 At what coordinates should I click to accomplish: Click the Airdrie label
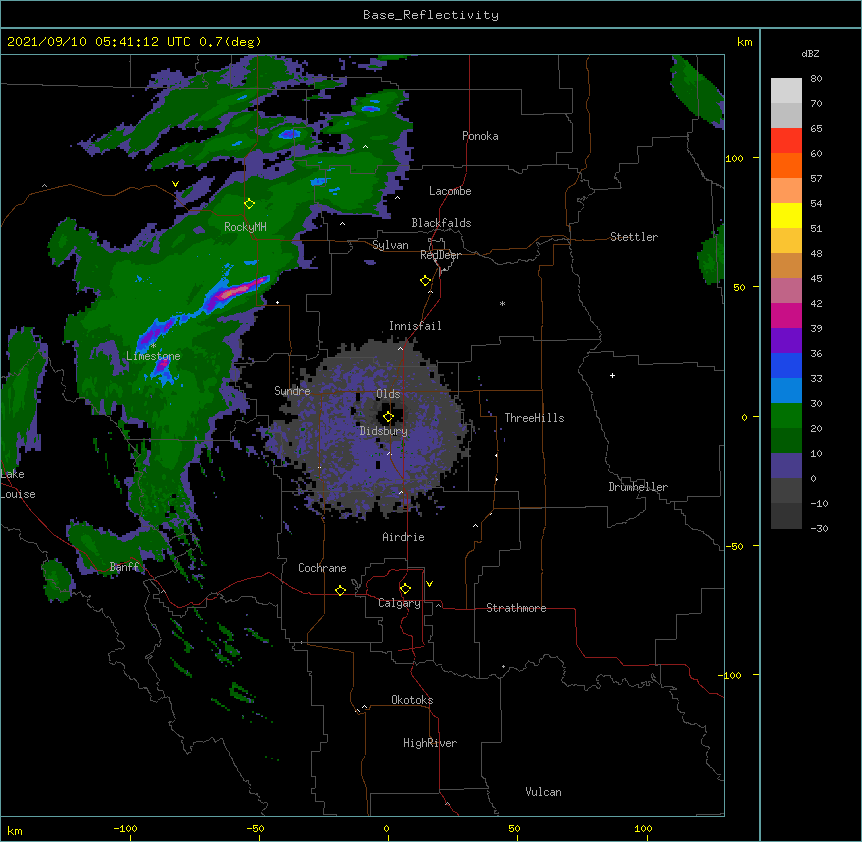(404, 537)
